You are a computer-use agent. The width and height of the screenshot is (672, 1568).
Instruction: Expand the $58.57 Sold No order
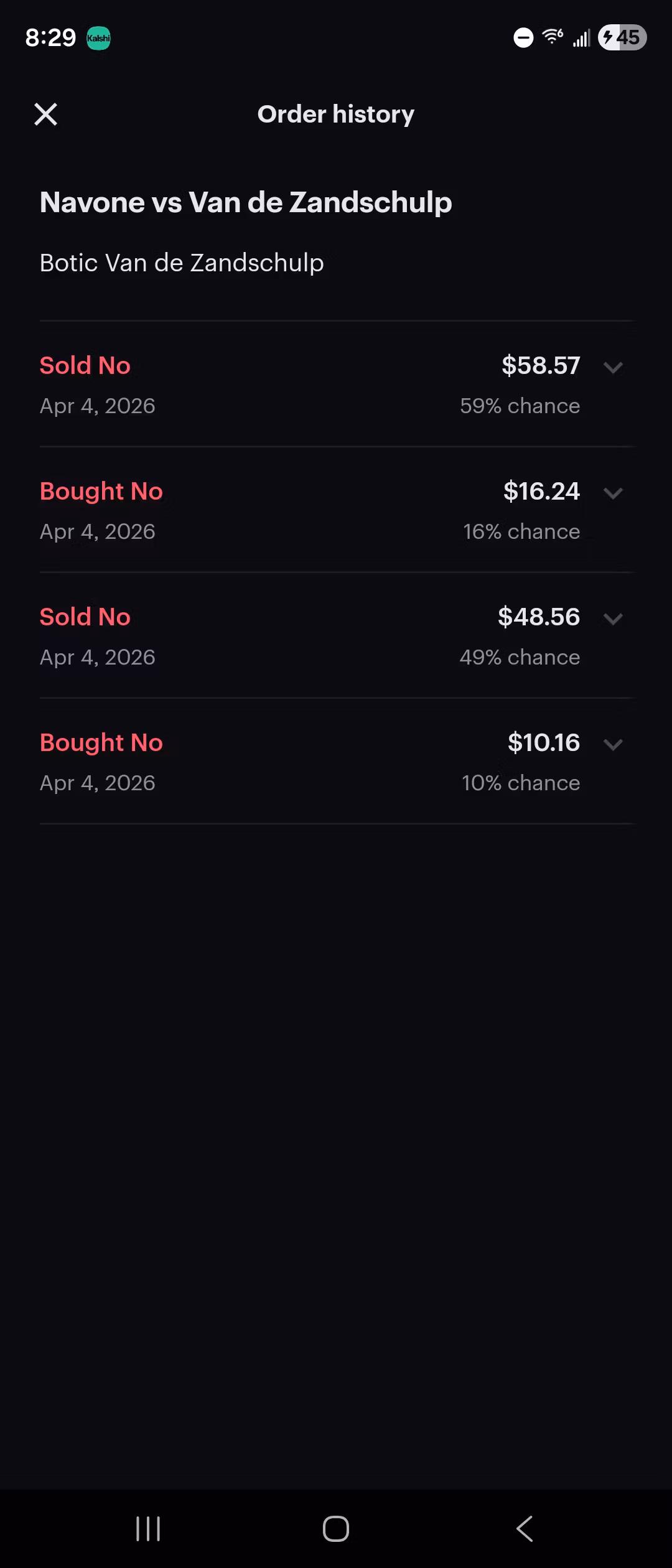(613, 367)
